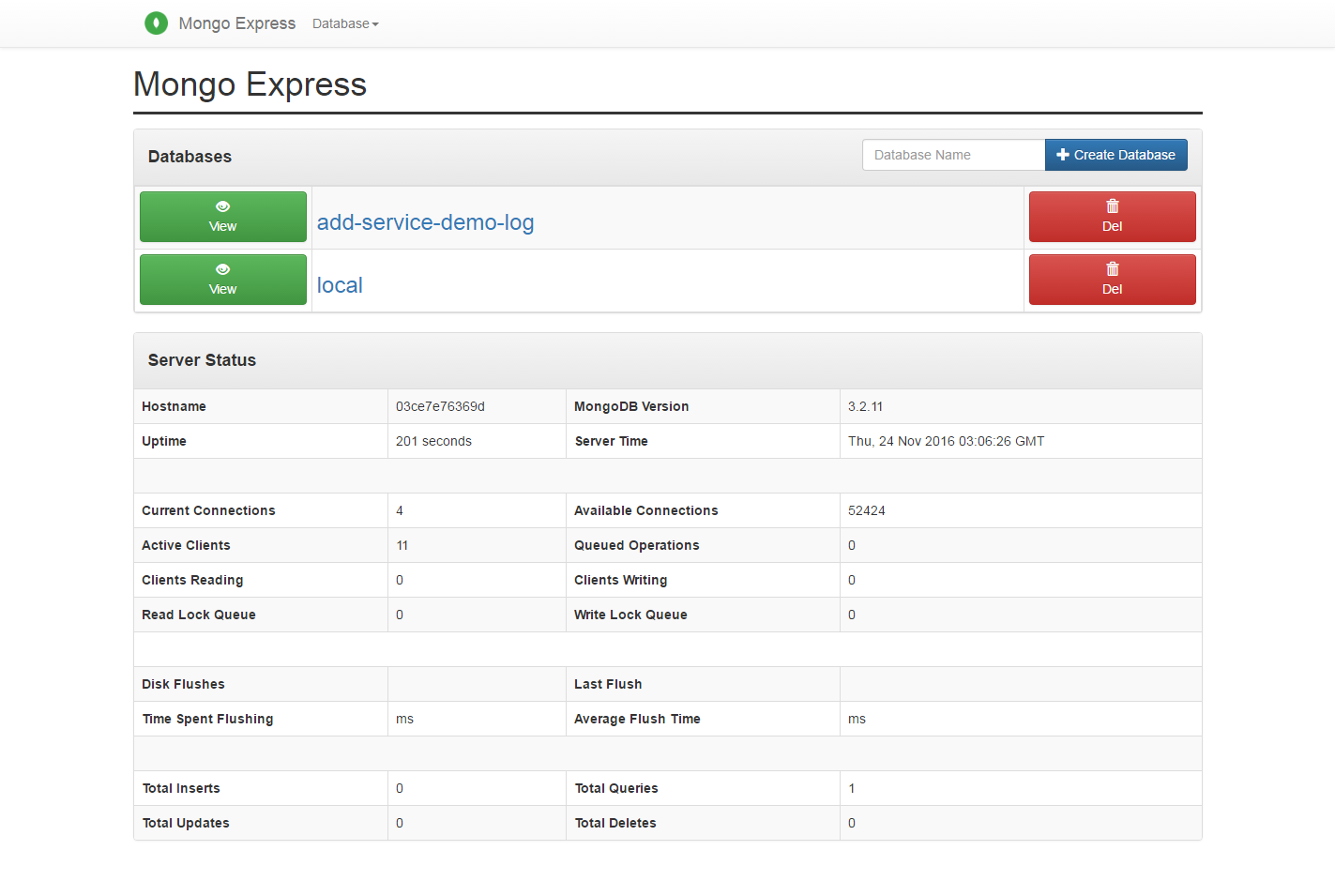Open the add-service-demo-log database link
The image size is (1335, 896).
pos(425,222)
